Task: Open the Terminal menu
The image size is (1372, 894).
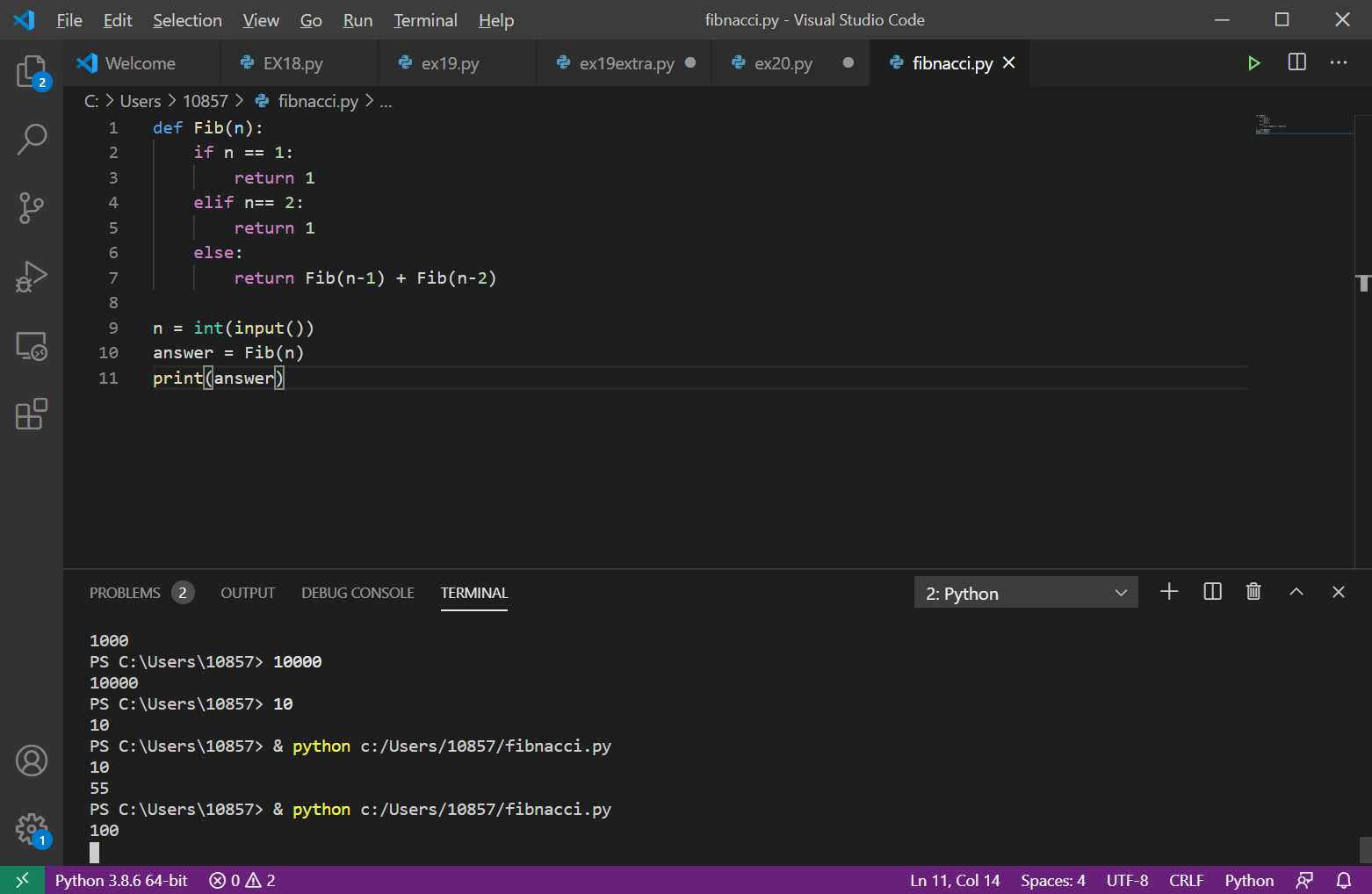Action: point(425,20)
